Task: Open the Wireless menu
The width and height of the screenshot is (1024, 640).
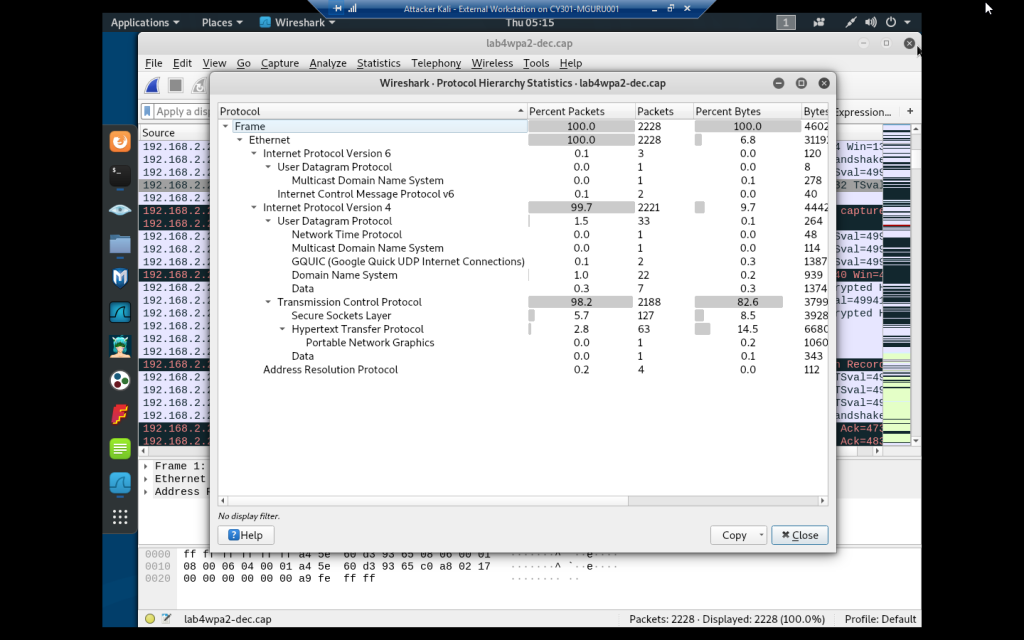Action: [x=492, y=63]
